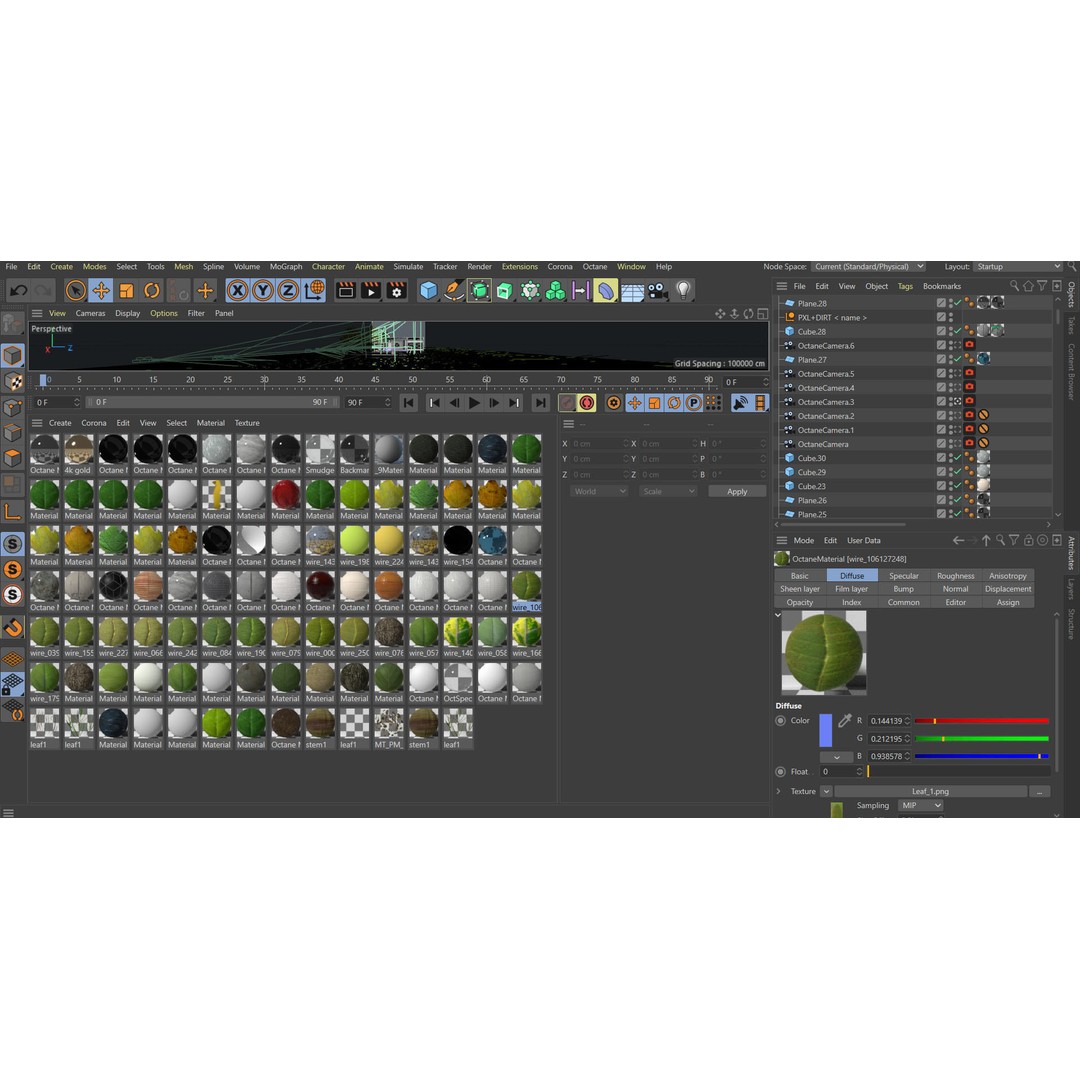Toggle layer checkbox for Cube.28 object
This screenshot has width=1080, height=1080.
coord(941,331)
